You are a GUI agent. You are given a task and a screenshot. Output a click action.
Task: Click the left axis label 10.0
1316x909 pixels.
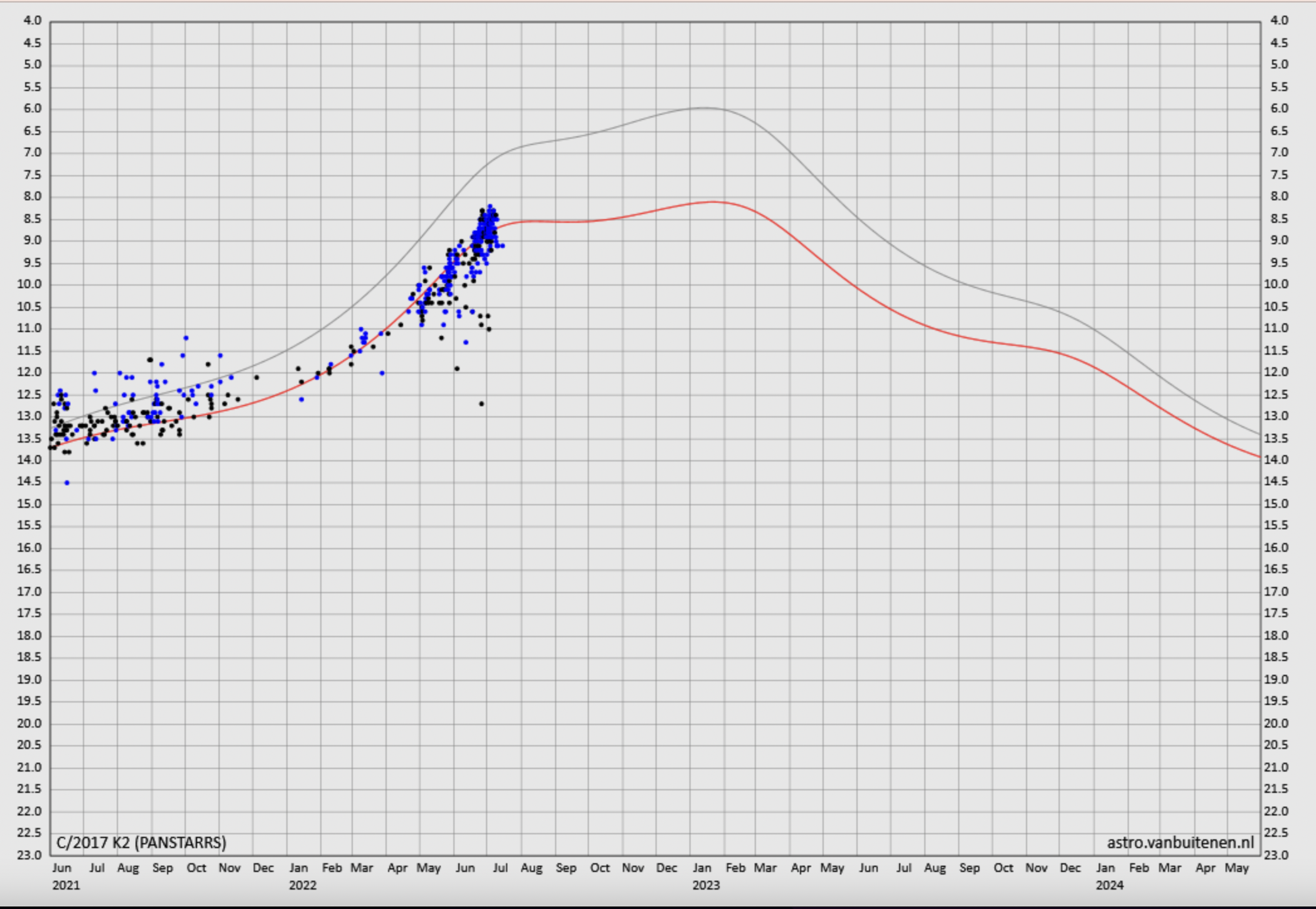31,284
